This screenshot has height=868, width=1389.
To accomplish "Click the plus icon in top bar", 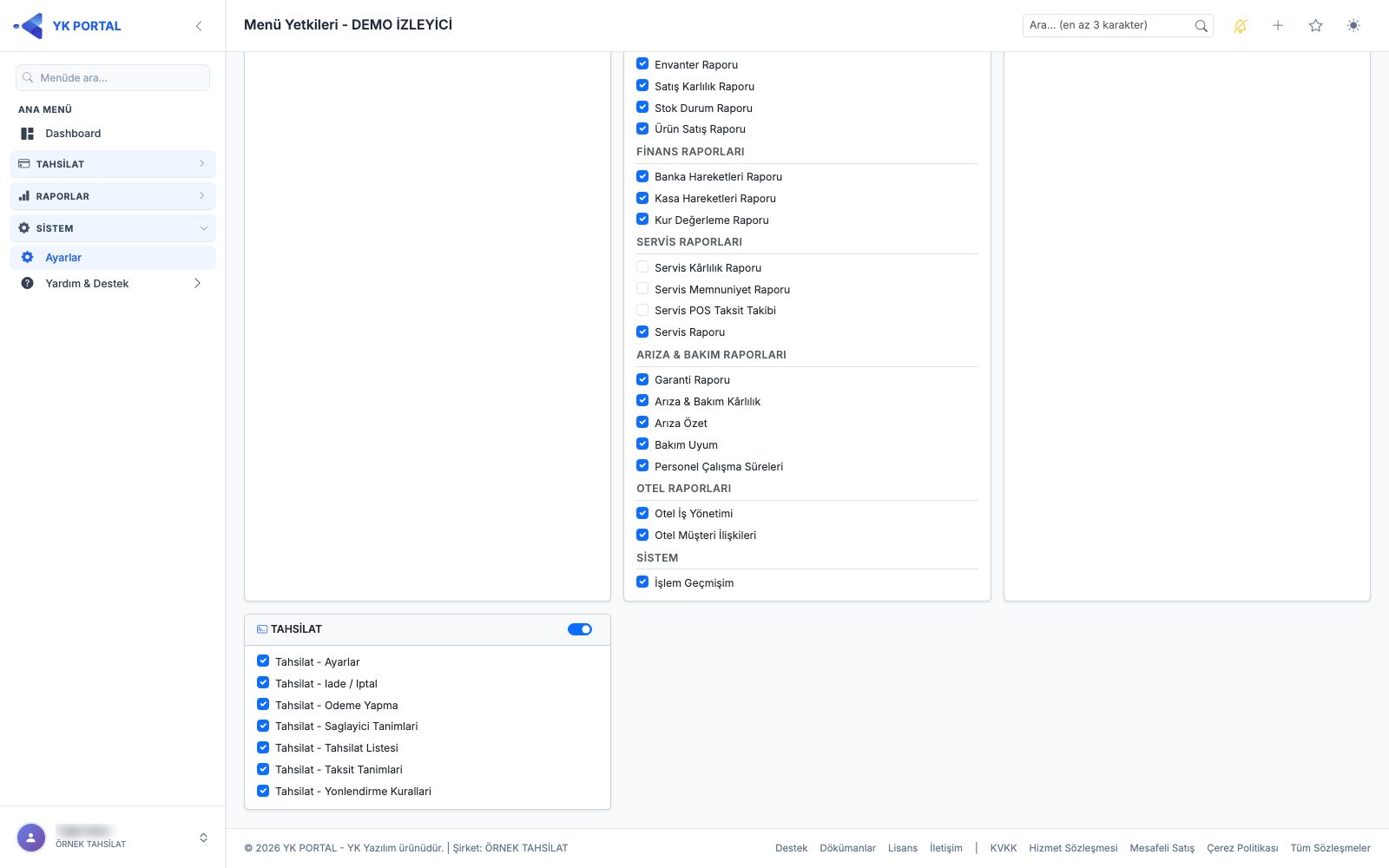I will 1278,26.
